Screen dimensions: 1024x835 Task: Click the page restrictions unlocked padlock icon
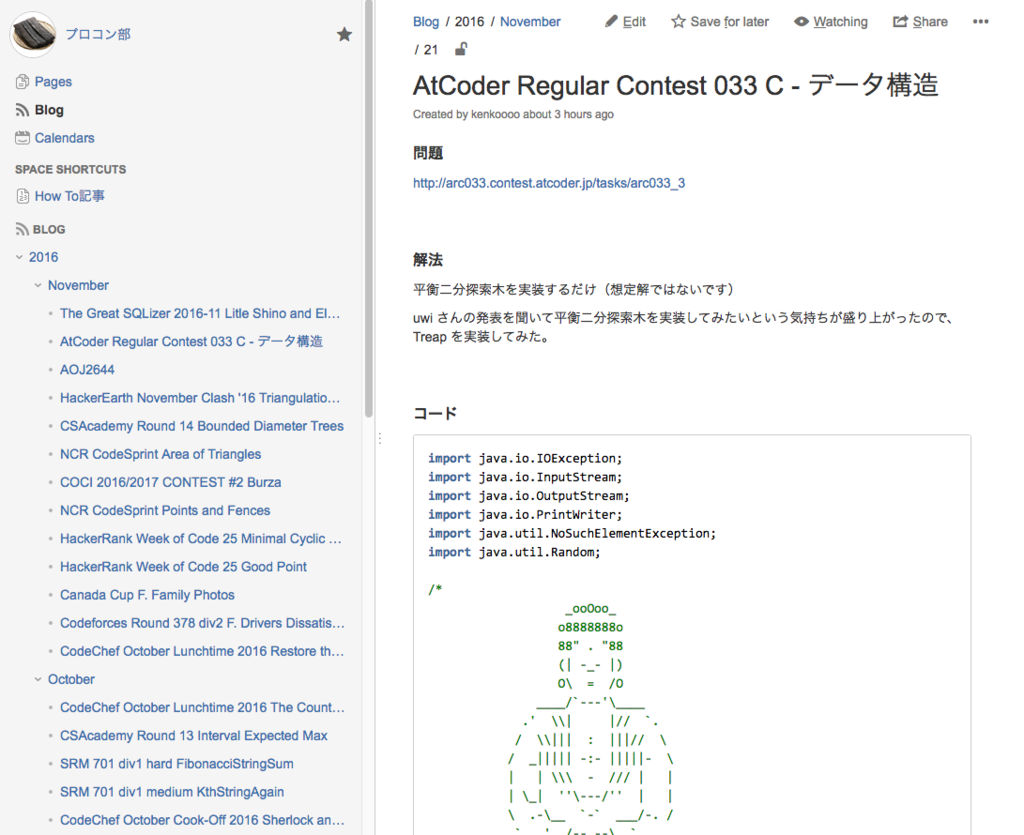point(461,49)
